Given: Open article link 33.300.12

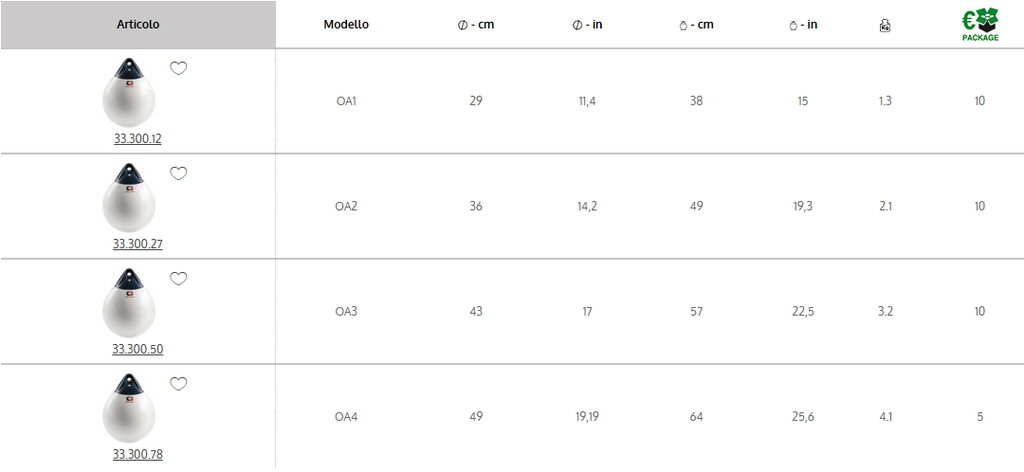Looking at the screenshot, I should (137, 139).
